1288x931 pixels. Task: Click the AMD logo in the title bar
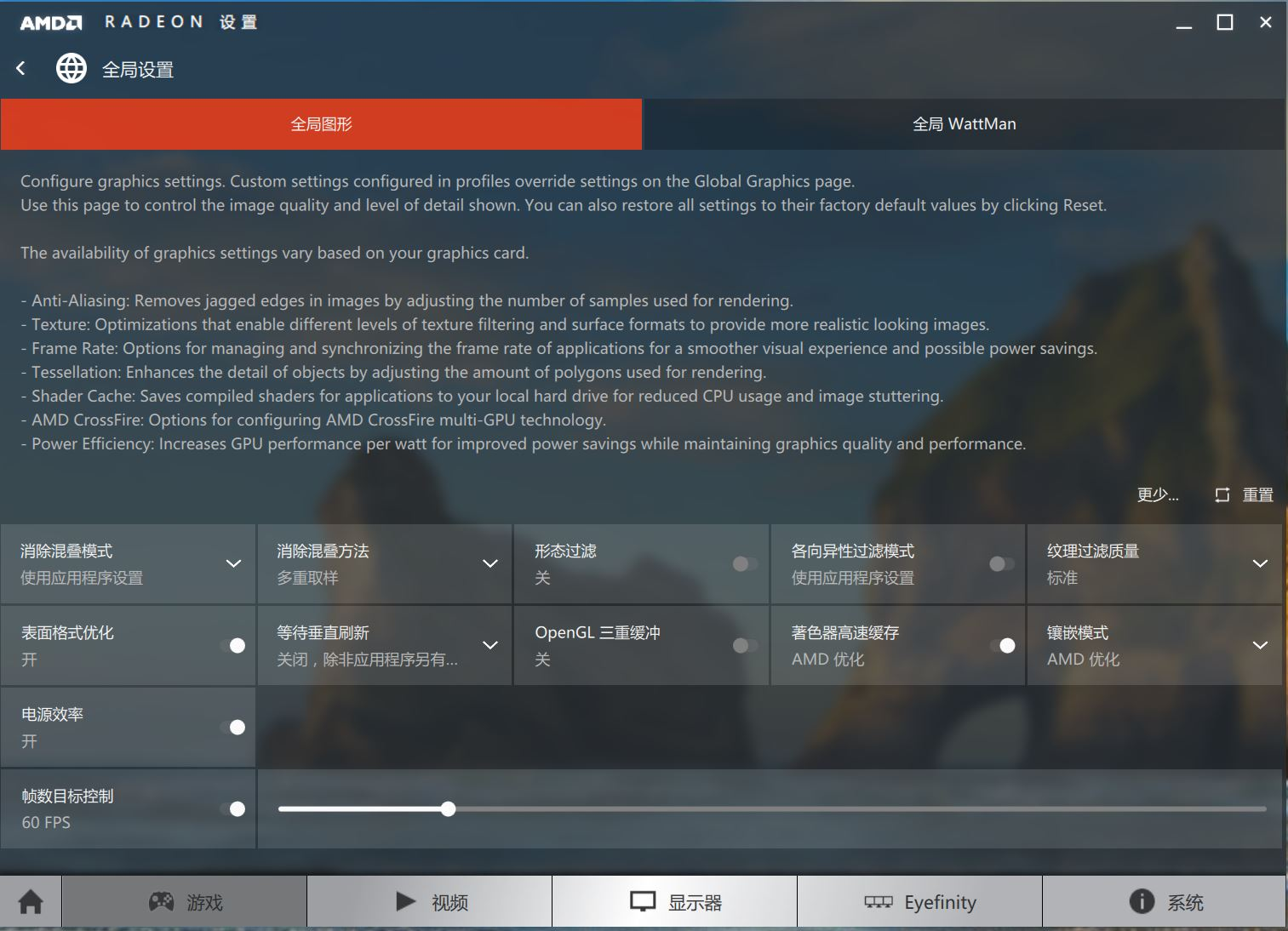49,21
